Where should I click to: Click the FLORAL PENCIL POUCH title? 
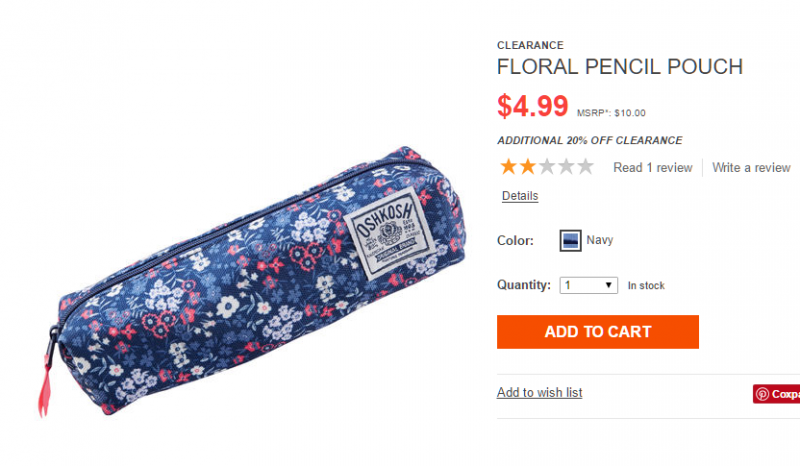[620, 67]
